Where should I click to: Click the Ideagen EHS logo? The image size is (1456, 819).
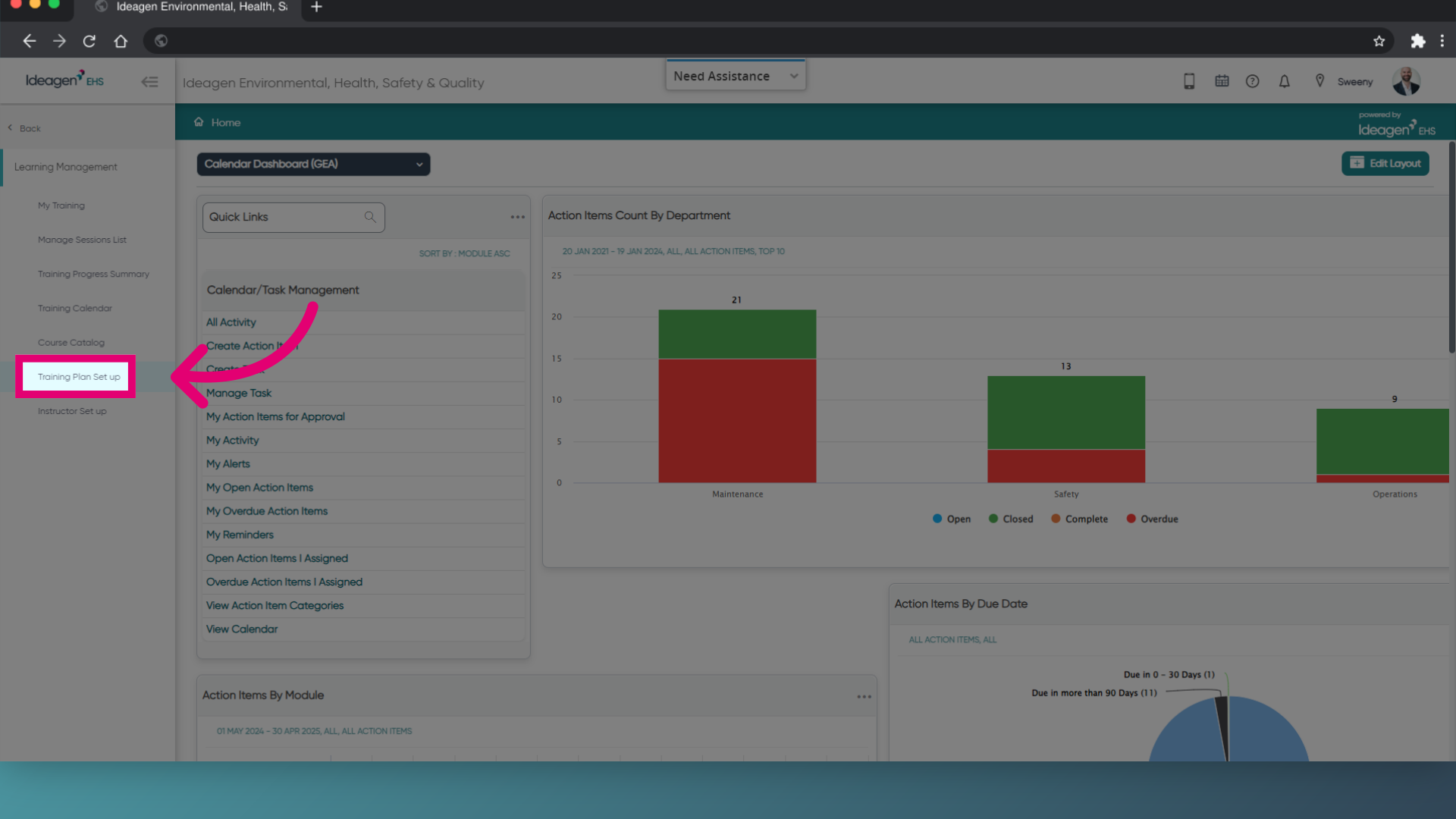click(x=64, y=80)
